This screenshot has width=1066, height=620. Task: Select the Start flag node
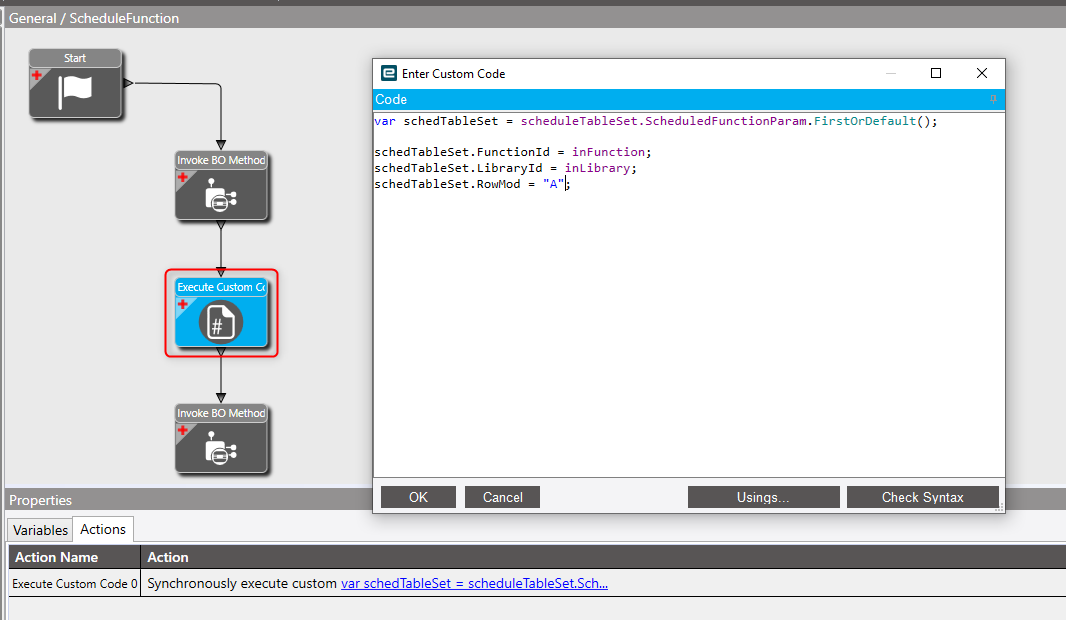point(75,84)
